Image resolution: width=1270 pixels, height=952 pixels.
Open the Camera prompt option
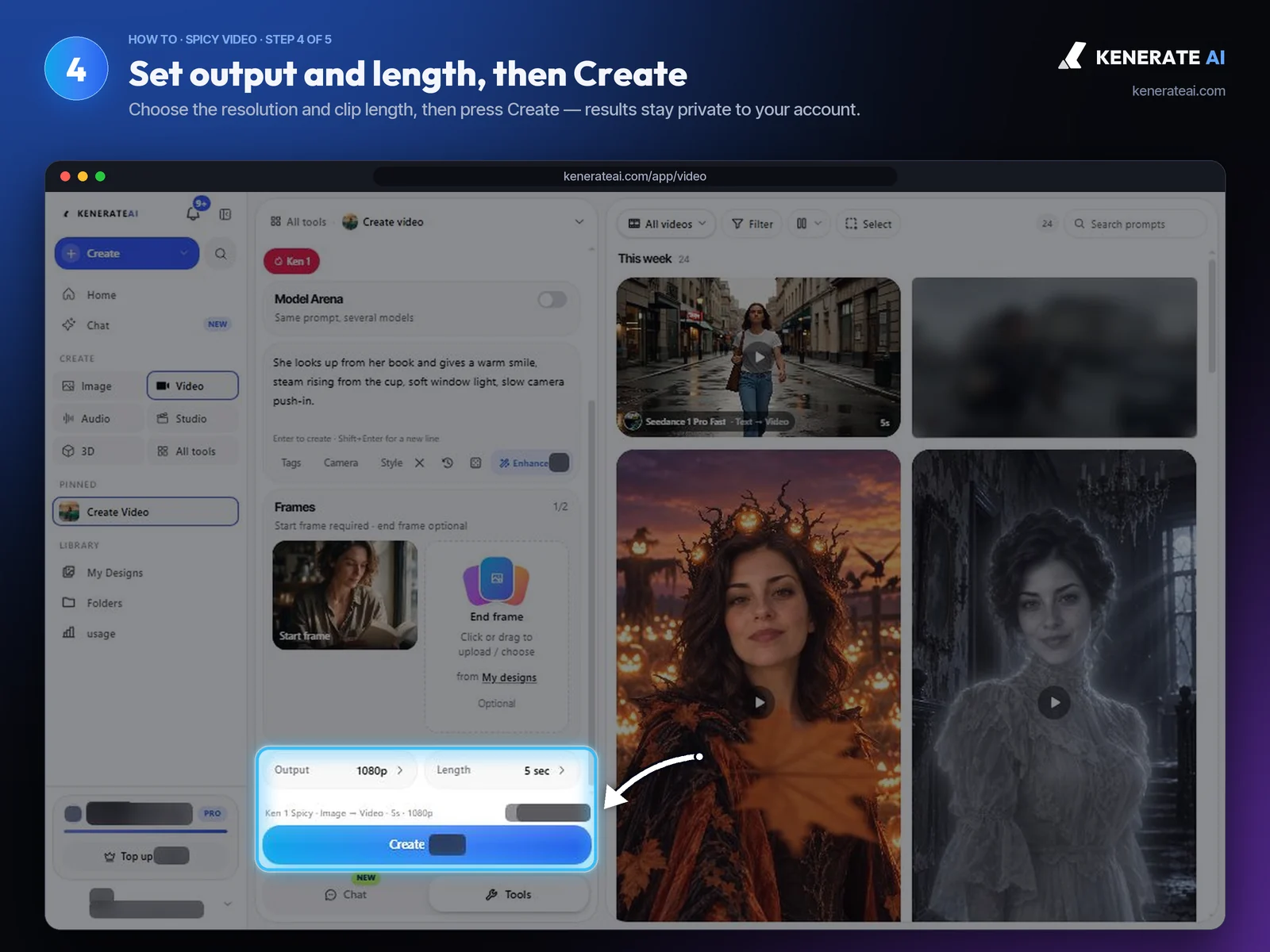click(341, 463)
